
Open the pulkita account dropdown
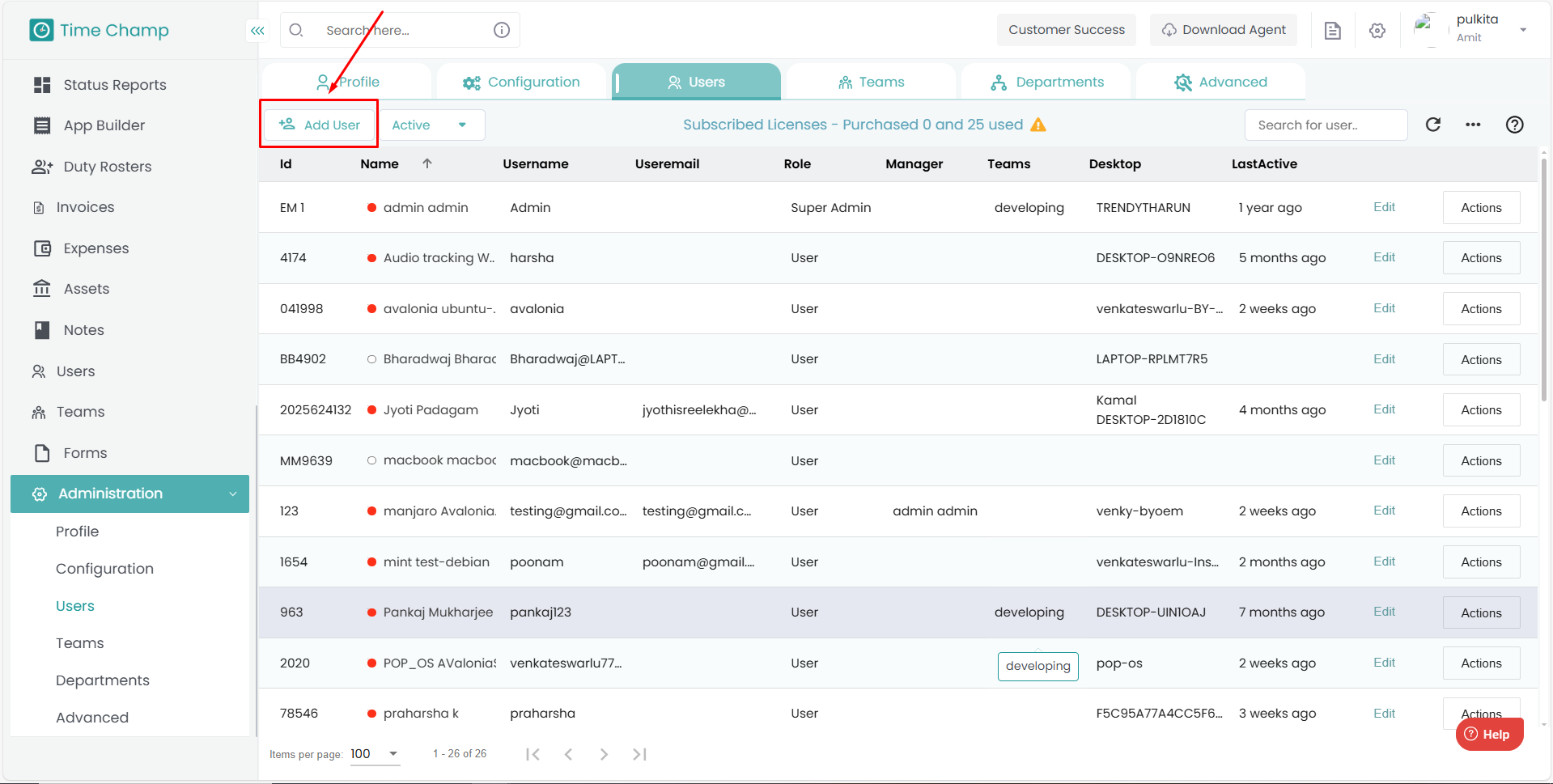1522,30
